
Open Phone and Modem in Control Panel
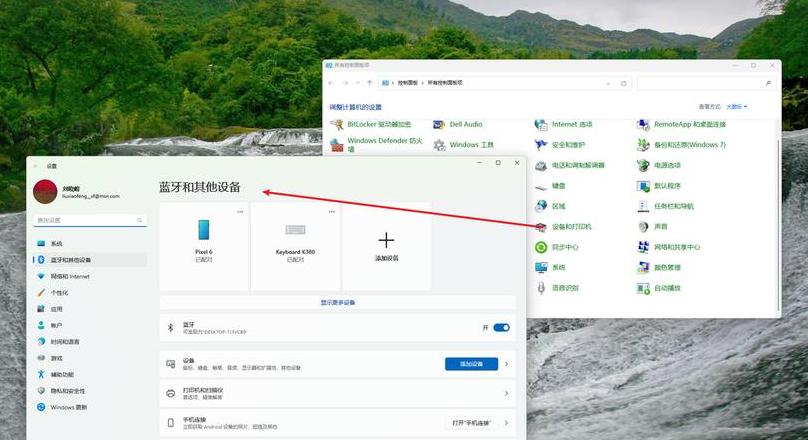click(x=569, y=165)
